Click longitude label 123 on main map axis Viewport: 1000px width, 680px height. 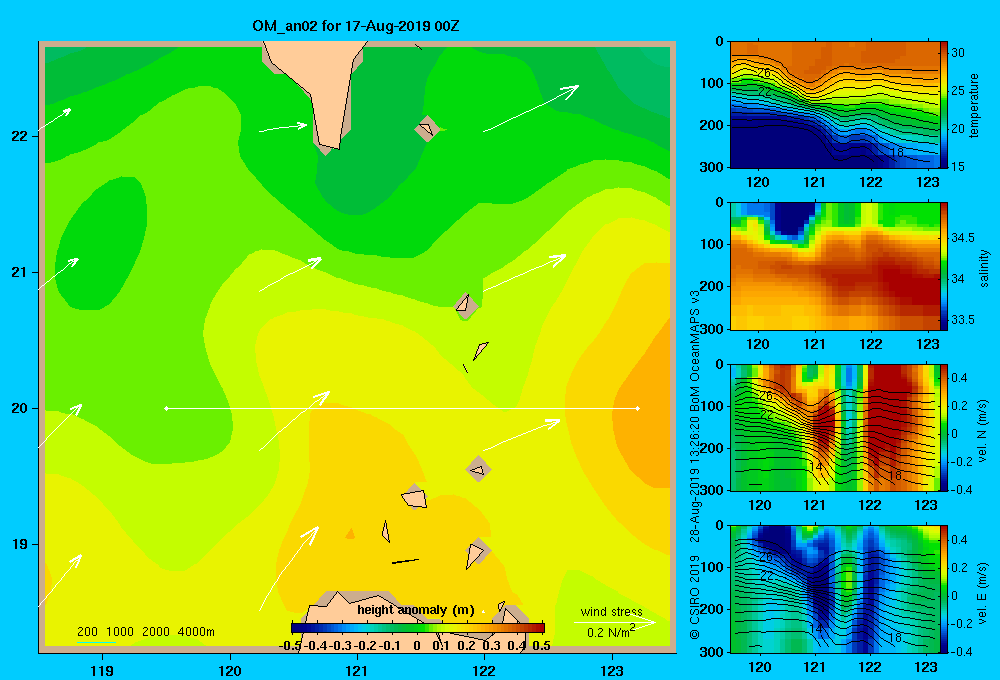pos(612,670)
